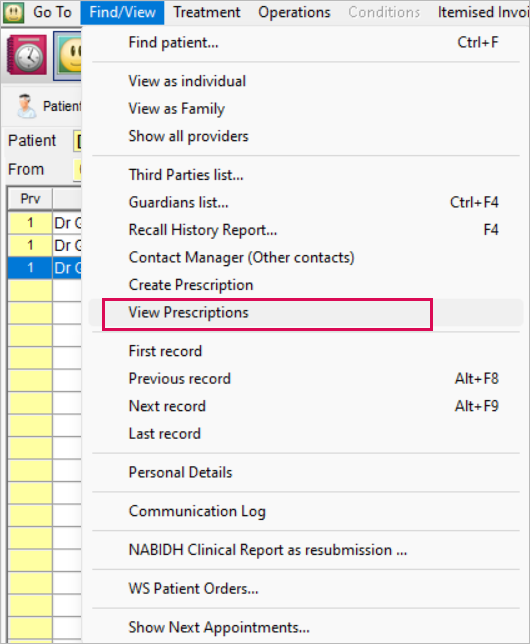Click the Prv column header
This screenshot has height=644, width=530.
(30, 199)
